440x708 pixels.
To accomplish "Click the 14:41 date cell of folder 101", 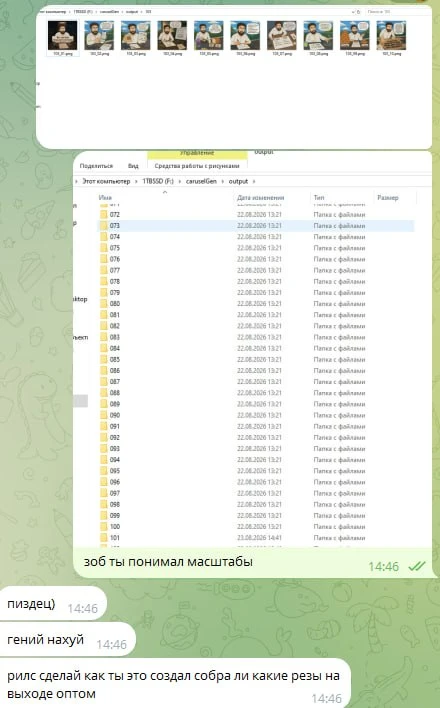I will pos(259,538).
